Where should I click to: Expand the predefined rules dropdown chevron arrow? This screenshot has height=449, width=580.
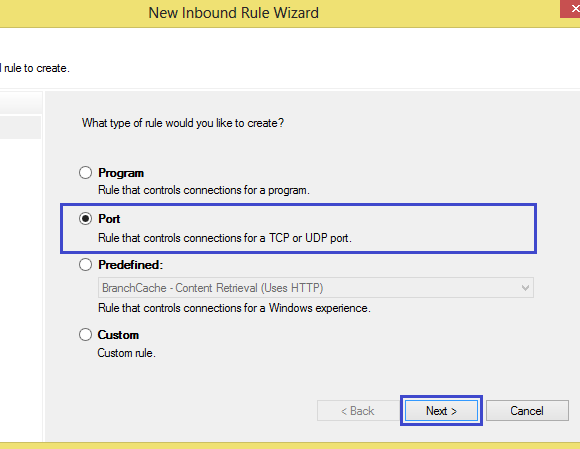(525, 288)
